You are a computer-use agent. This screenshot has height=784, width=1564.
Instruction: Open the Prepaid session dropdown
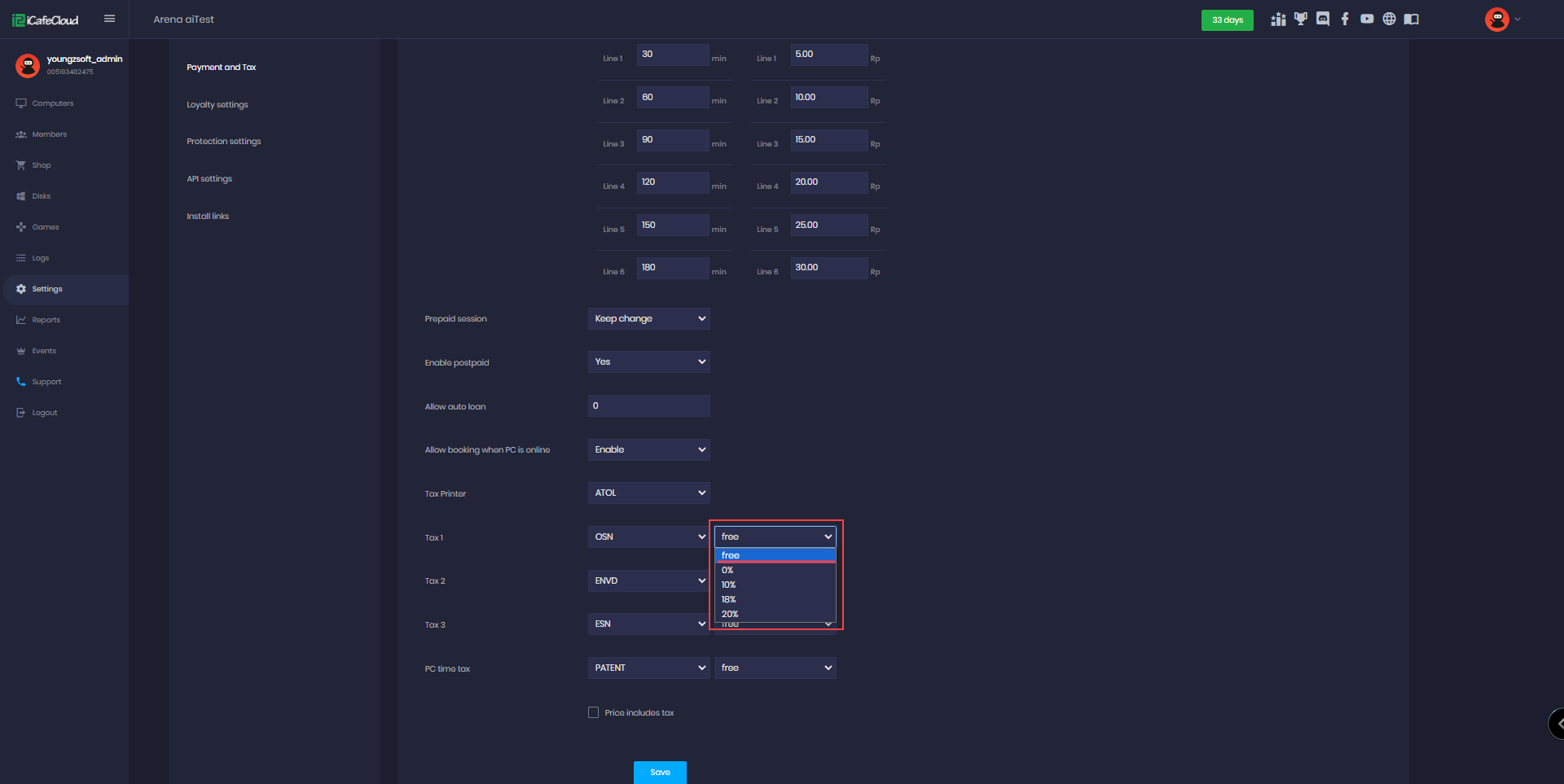point(648,319)
